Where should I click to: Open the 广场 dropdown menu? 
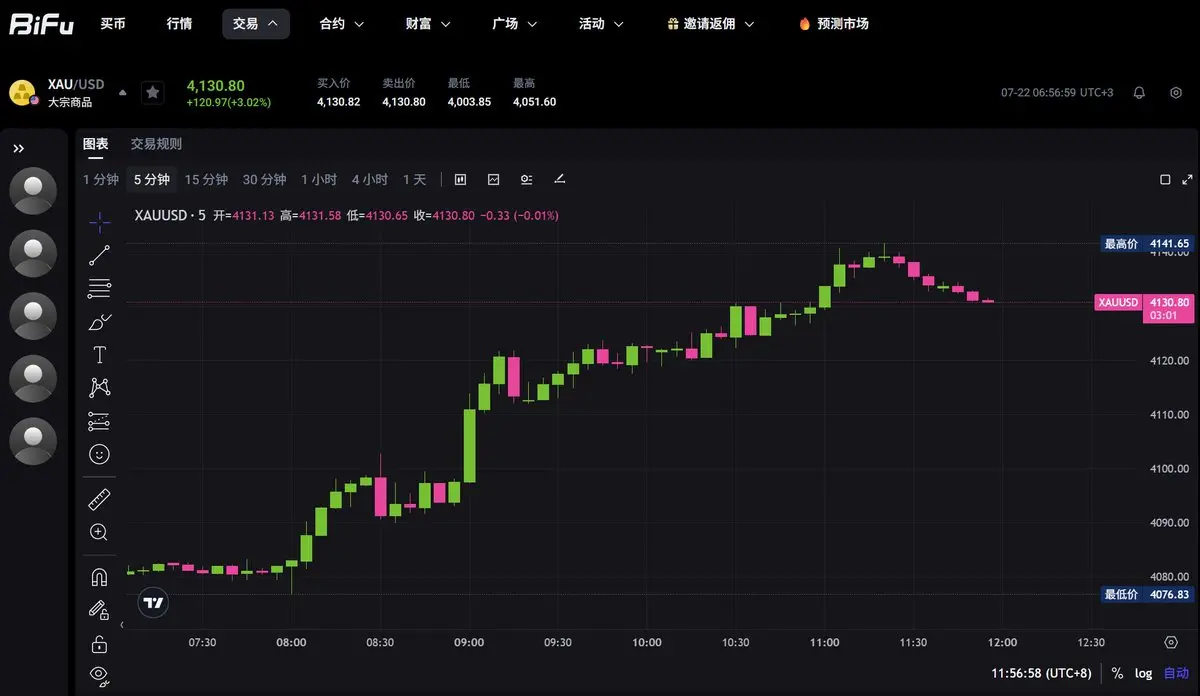click(x=515, y=24)
